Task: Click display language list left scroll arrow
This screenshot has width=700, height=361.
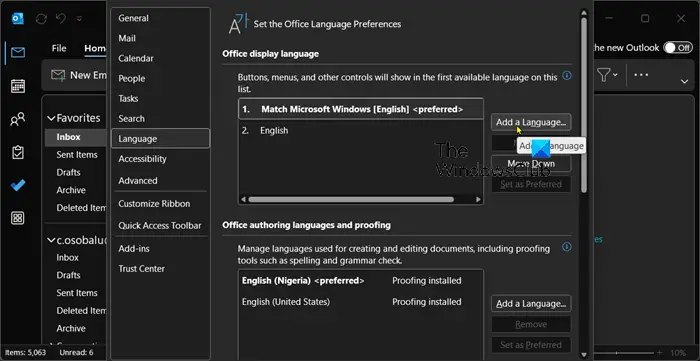Action: click(243, 199)
